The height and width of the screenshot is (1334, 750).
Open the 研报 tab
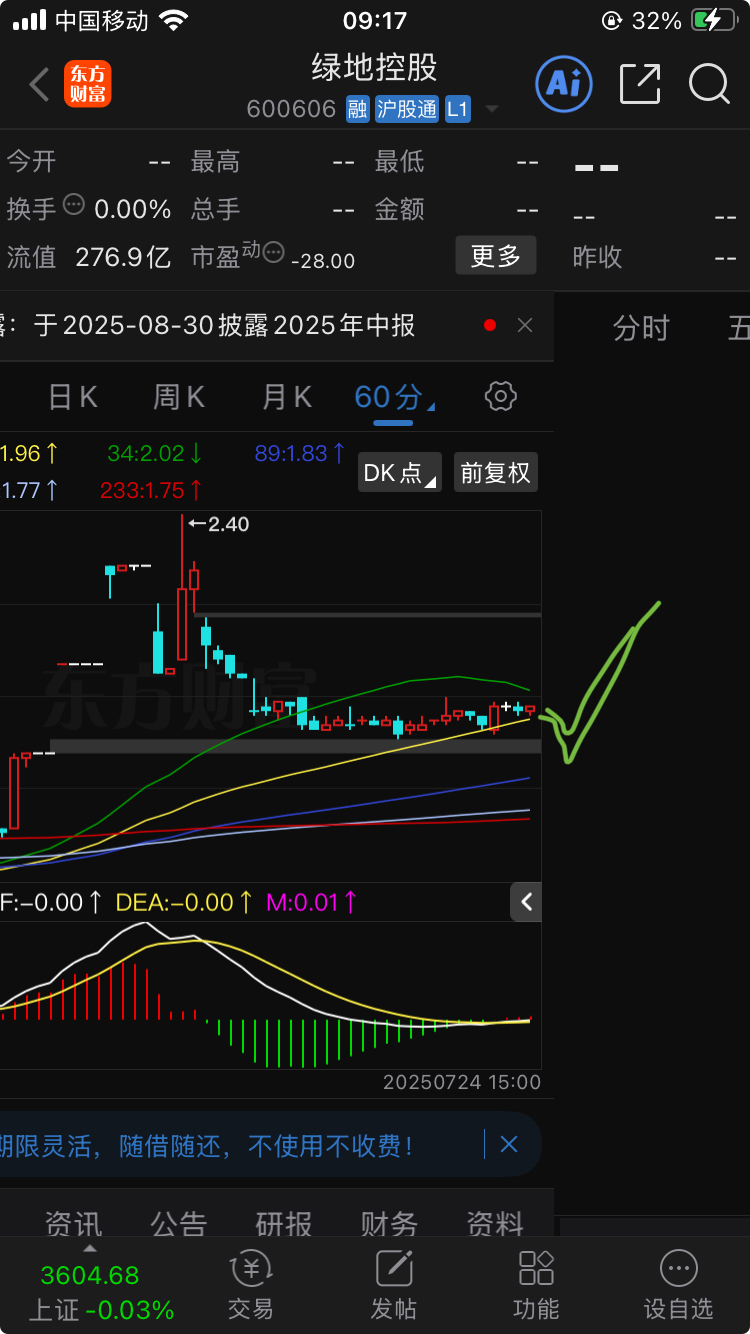[284, 1223]
